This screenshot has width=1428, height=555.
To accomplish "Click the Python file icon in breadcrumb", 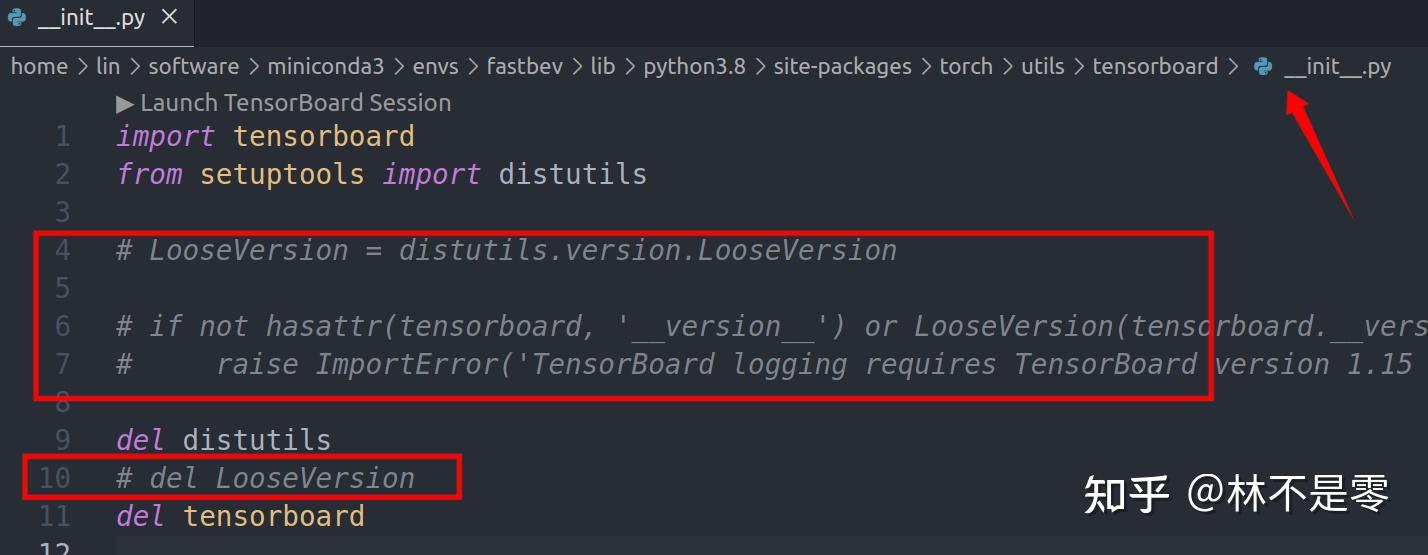I will point(1263,67).
